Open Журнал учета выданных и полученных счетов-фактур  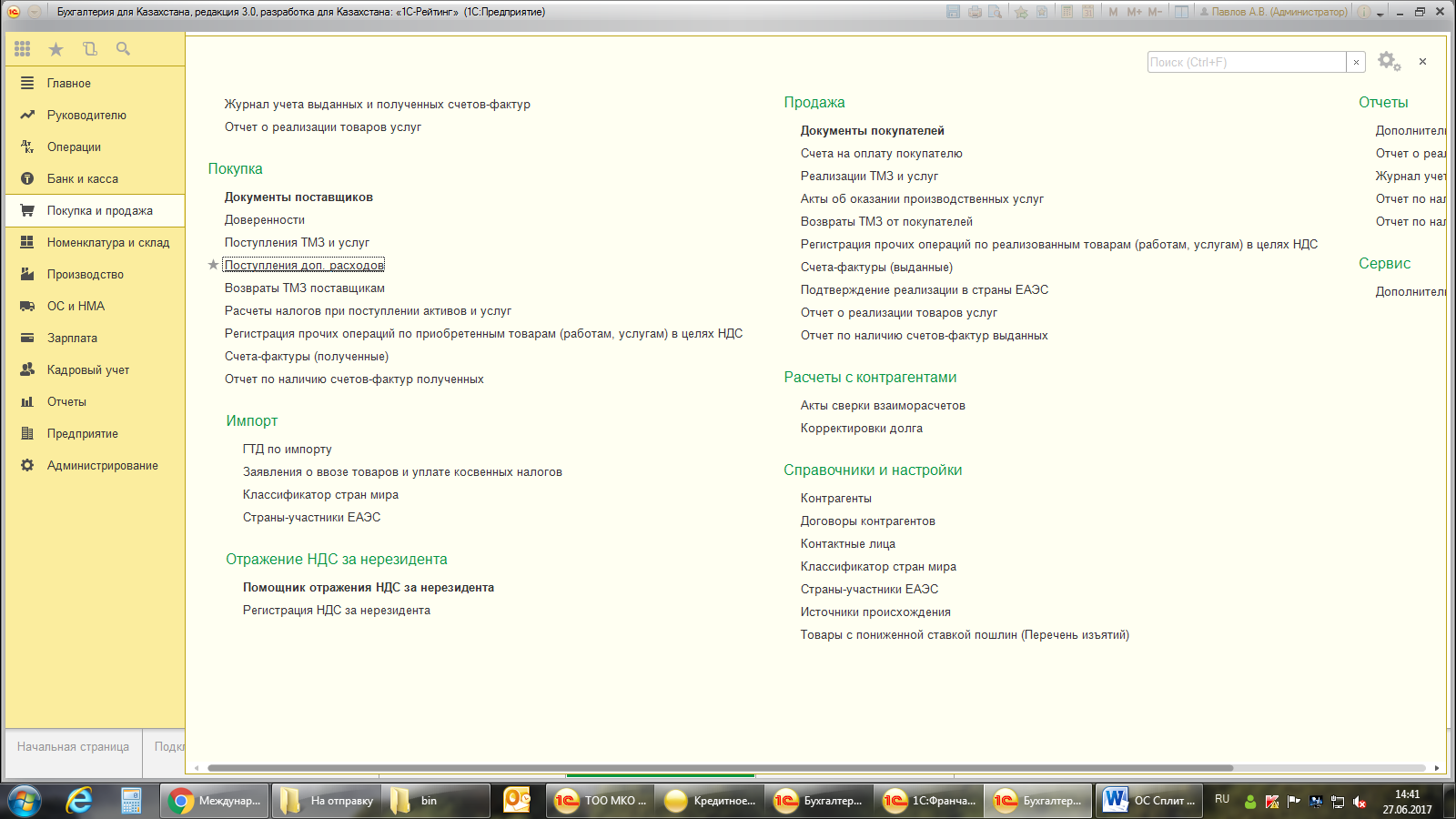point(378,105)
